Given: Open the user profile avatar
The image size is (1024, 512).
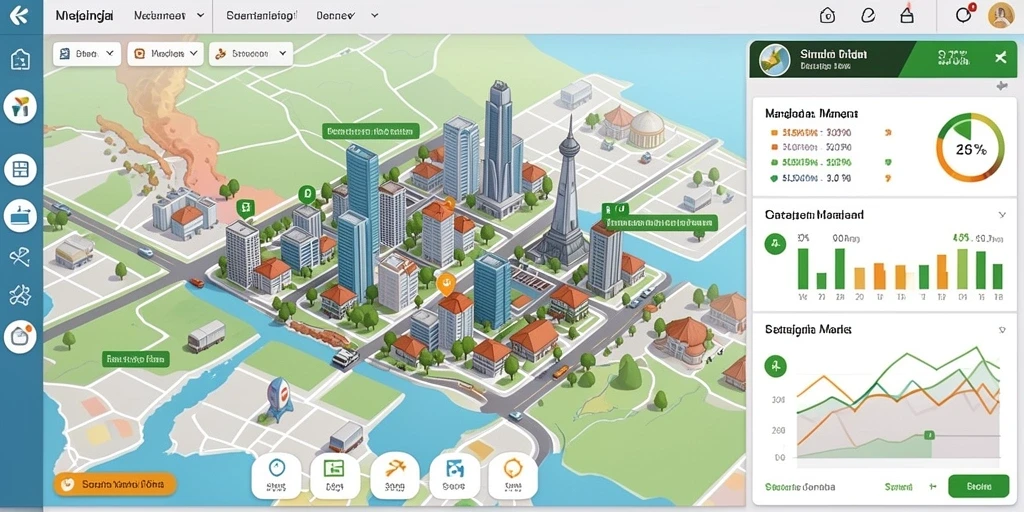Looking at the screenshot, I should 1001,15.
